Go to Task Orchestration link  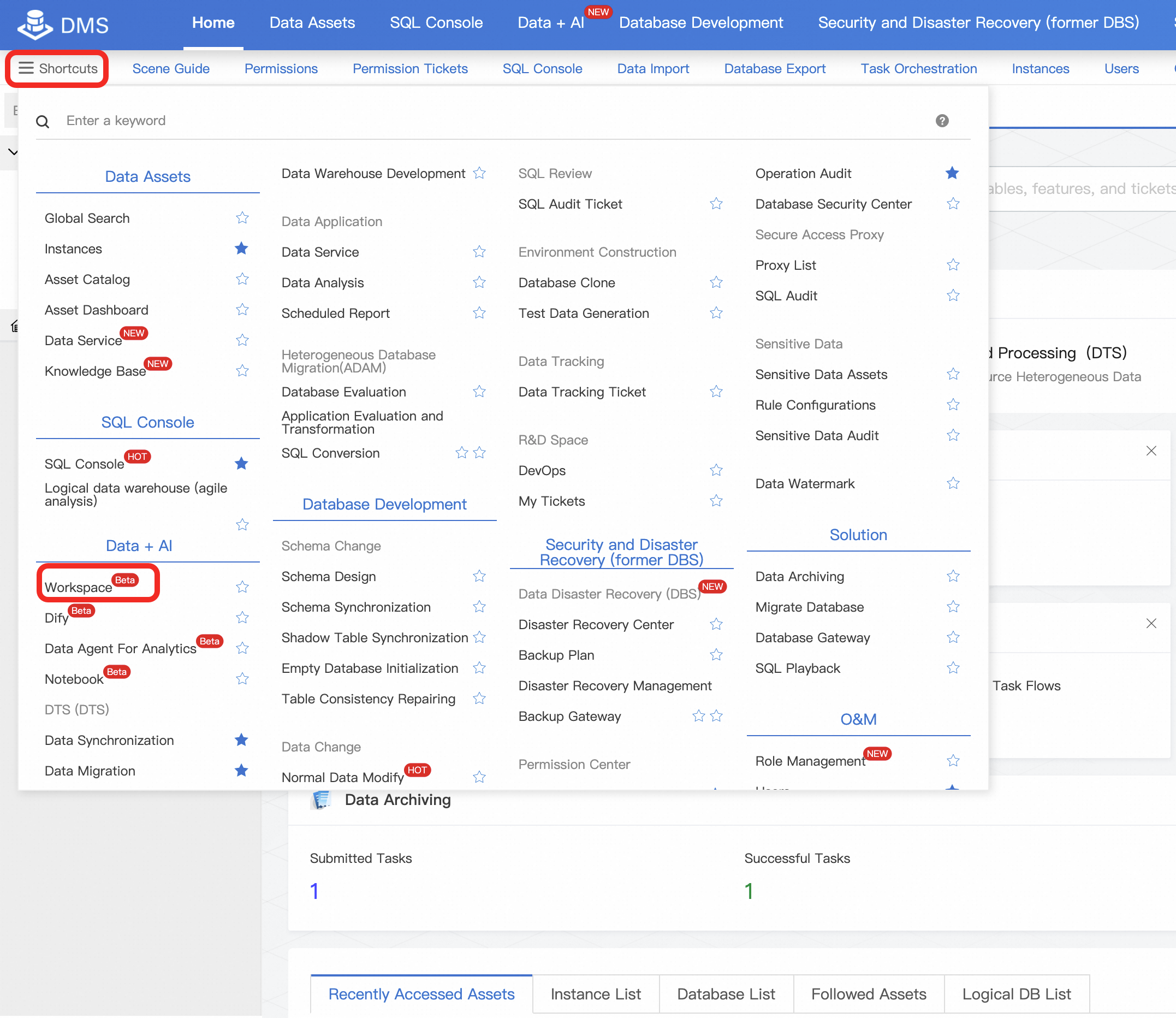point(918,68)
